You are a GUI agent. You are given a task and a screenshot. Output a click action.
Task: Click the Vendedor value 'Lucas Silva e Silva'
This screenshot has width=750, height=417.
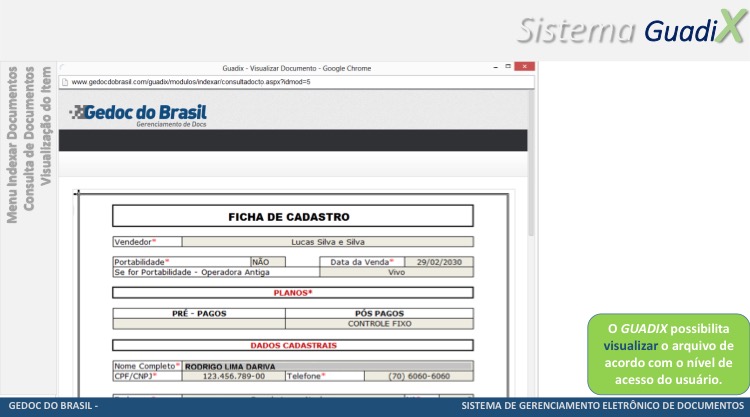click(x=328, y=242)
